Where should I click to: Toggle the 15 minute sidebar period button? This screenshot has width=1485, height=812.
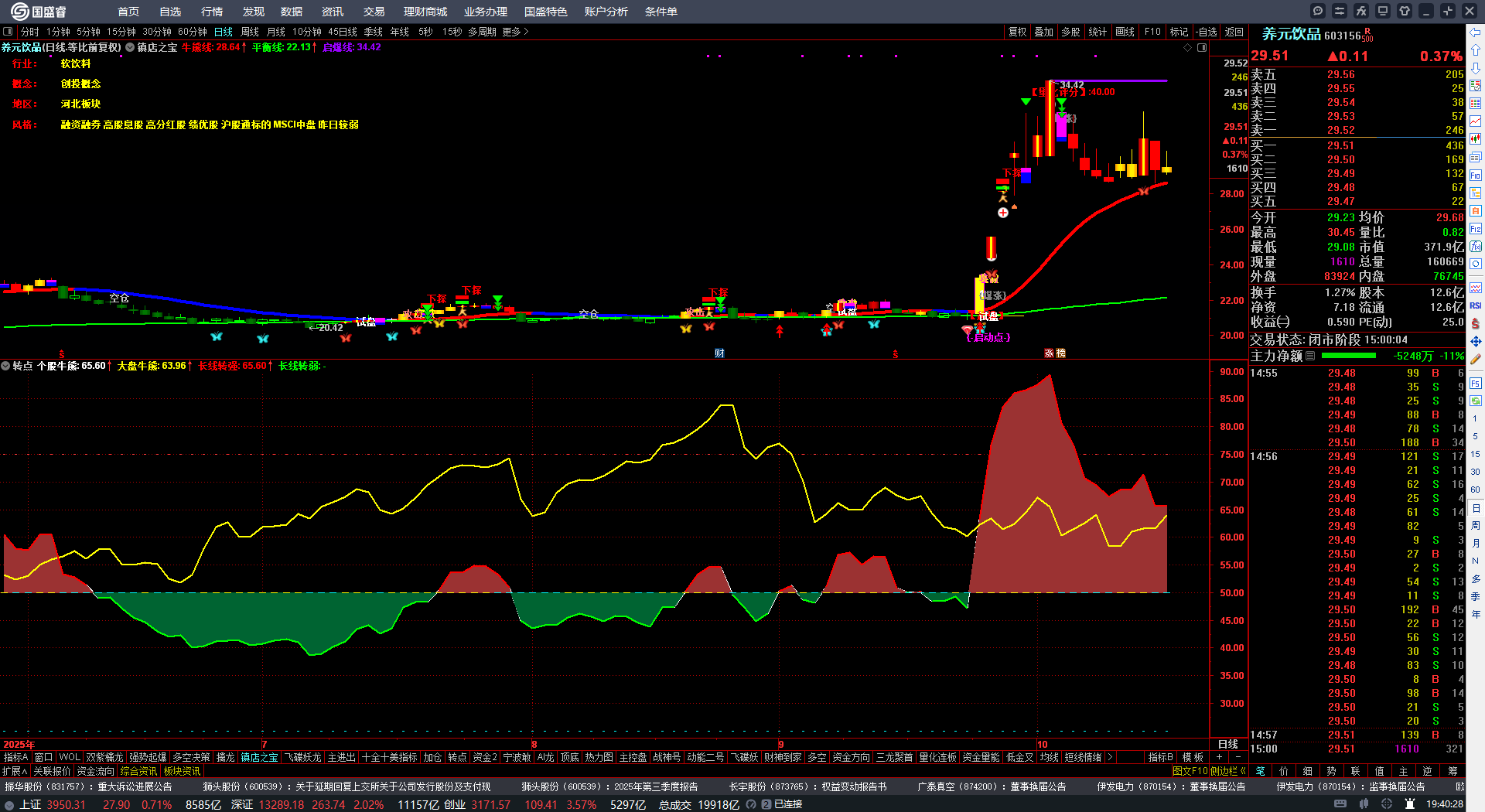[1476, 454]
